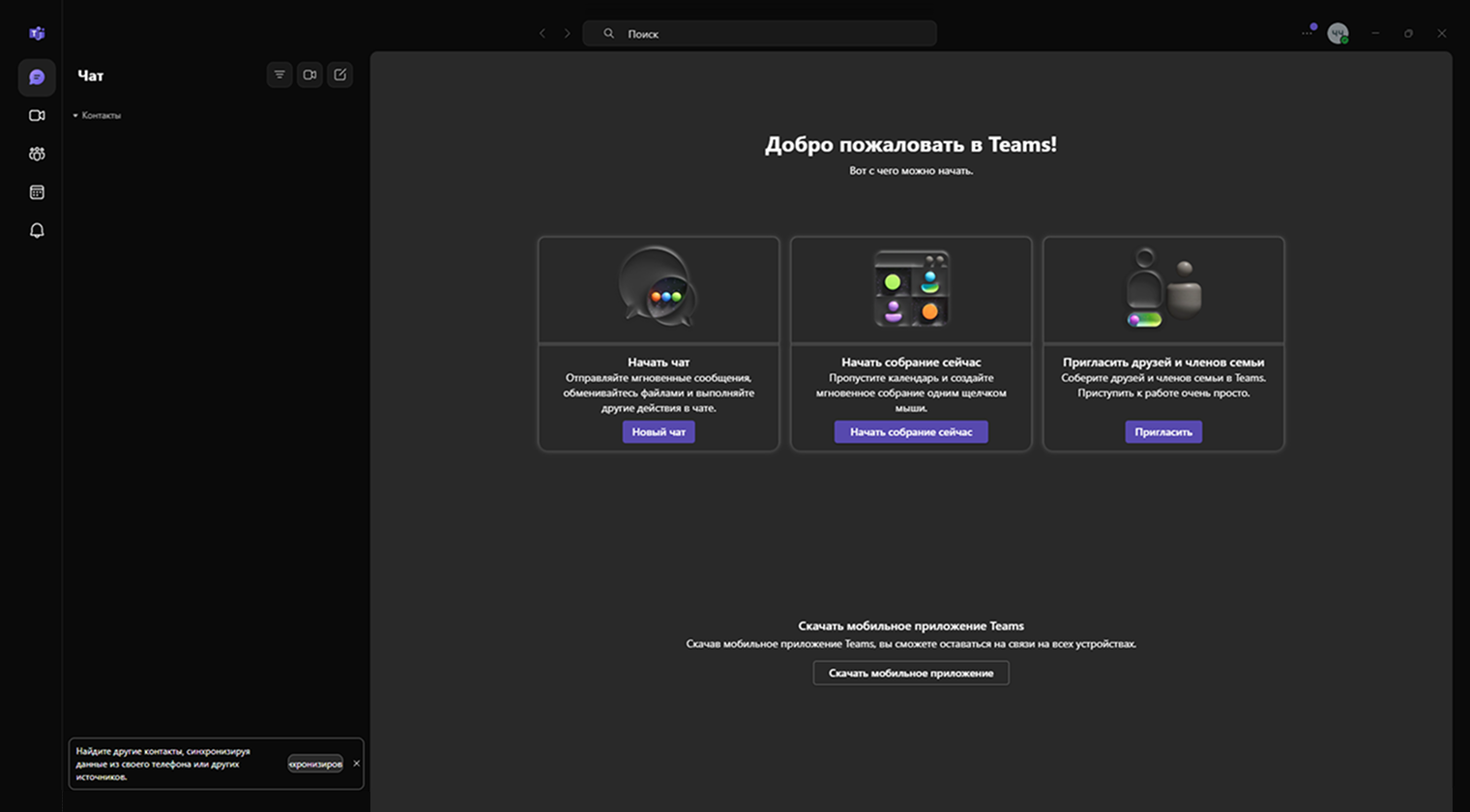Click the Teams logo icon
This screenshot has width=1470, height=812.
click(x=37, y=34)
